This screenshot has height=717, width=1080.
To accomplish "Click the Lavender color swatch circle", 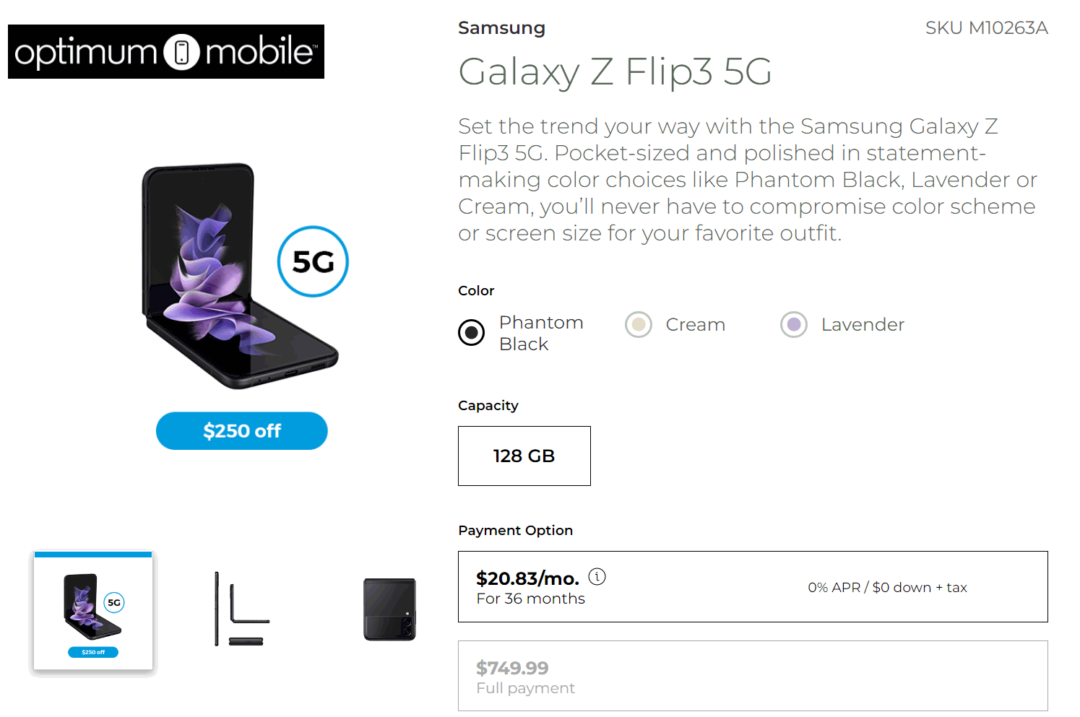I will 793,324.
